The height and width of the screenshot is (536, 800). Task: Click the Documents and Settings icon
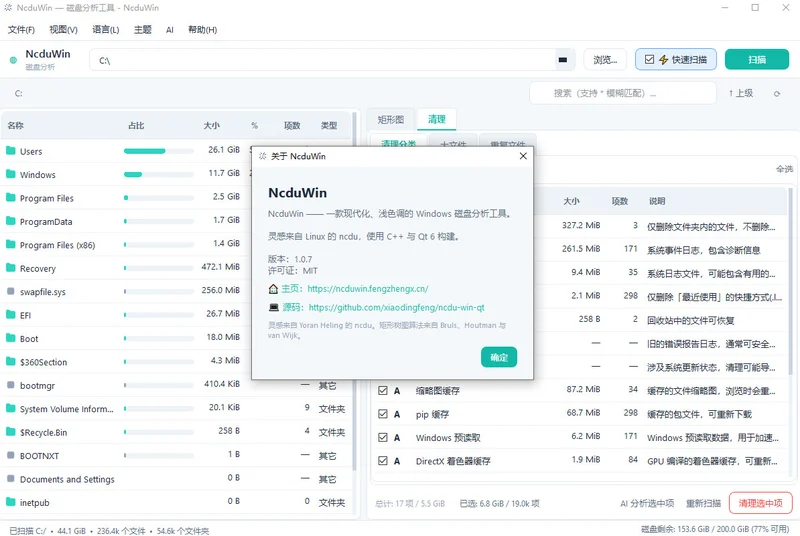pos(11,479)
